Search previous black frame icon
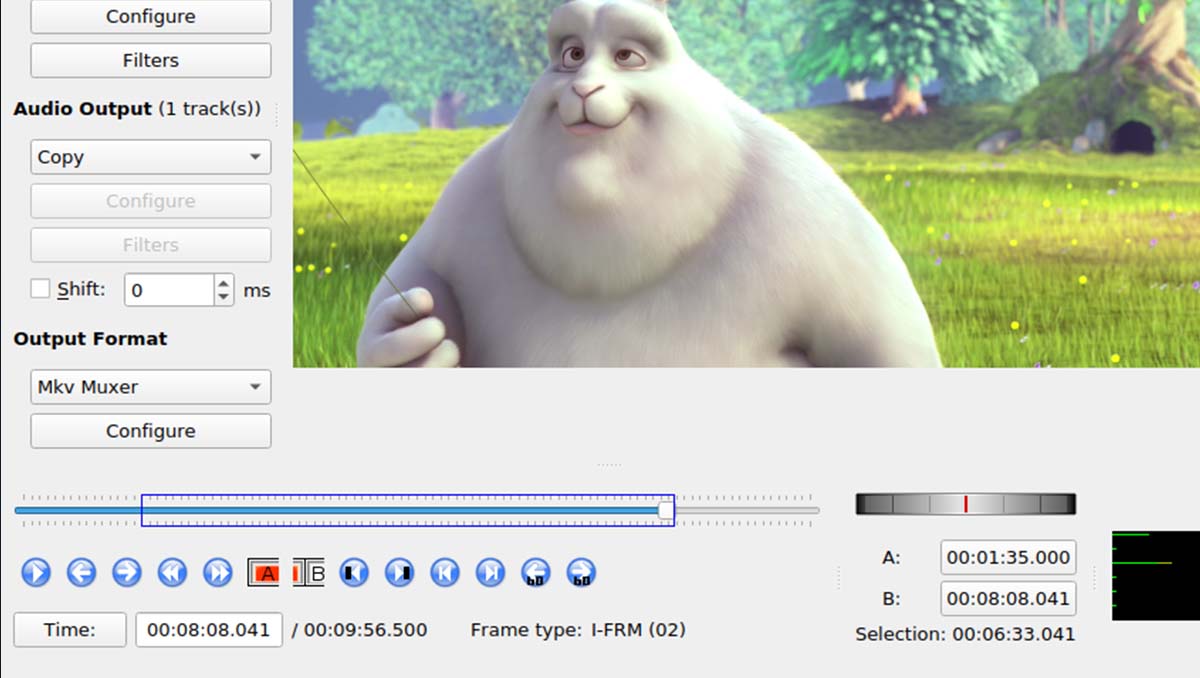 tap(354, 572)
